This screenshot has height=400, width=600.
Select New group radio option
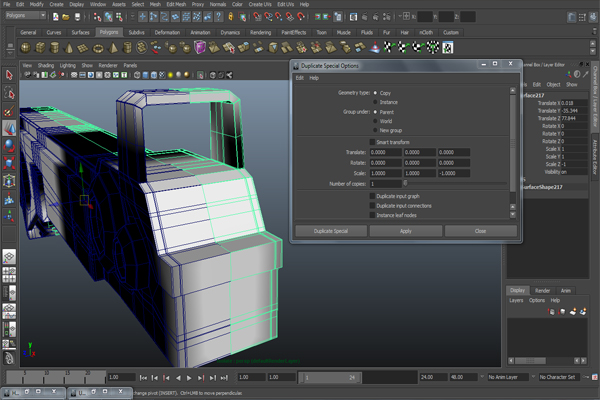pos(375,130)
